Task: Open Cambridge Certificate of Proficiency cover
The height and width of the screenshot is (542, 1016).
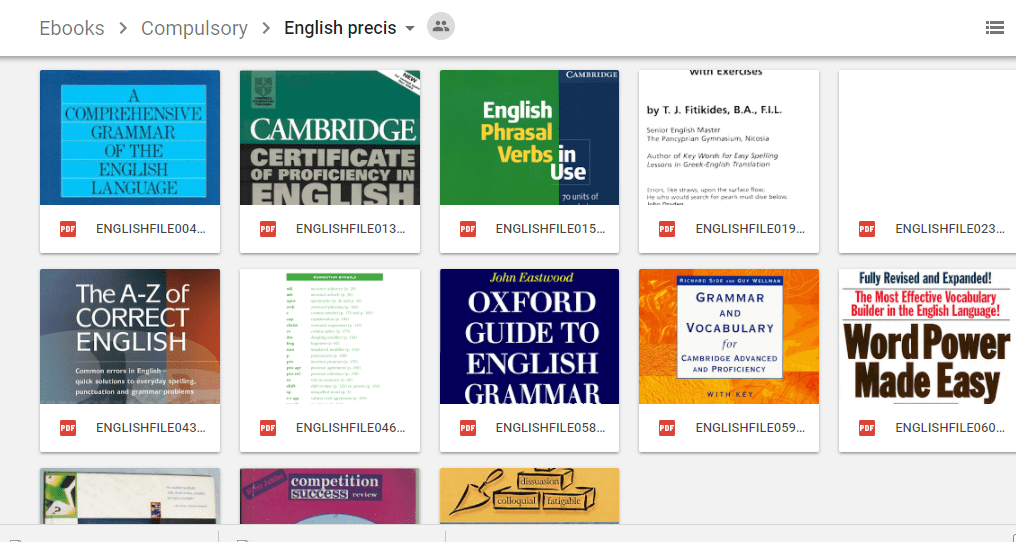Action: point(330,137)
